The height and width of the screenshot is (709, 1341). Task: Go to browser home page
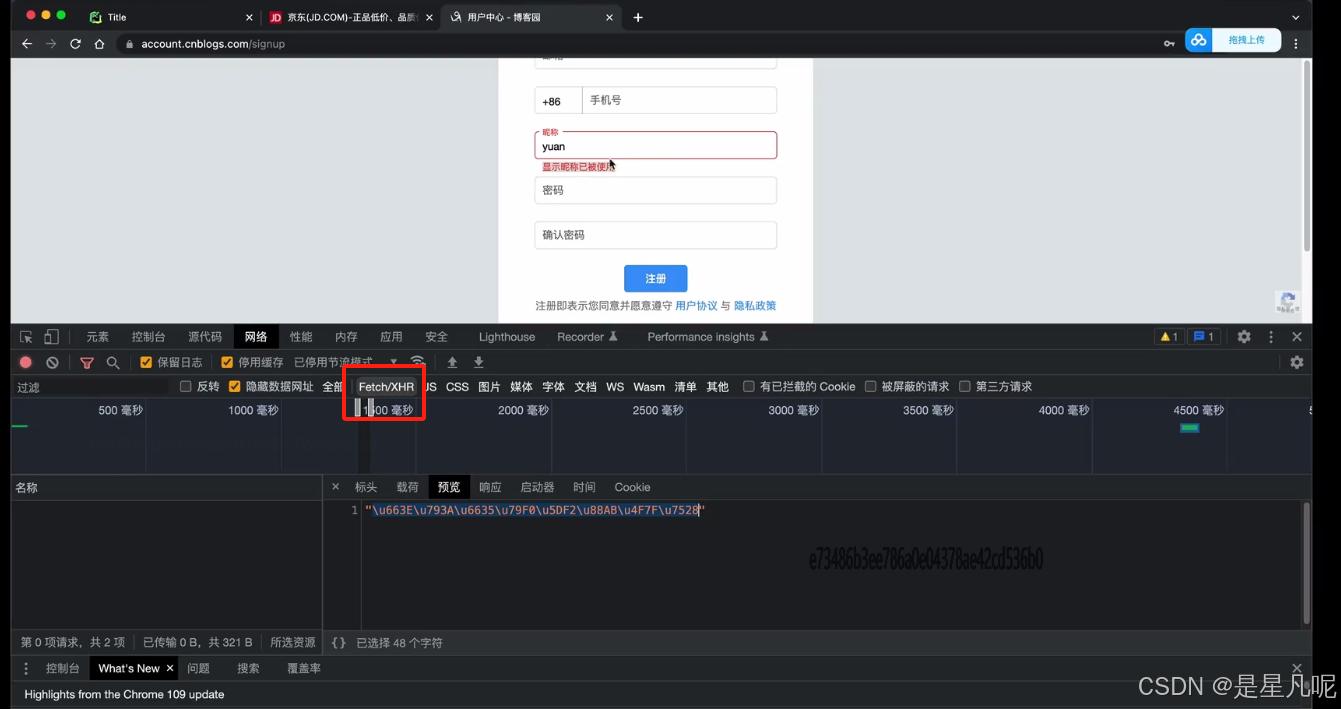tap(99, 44)
